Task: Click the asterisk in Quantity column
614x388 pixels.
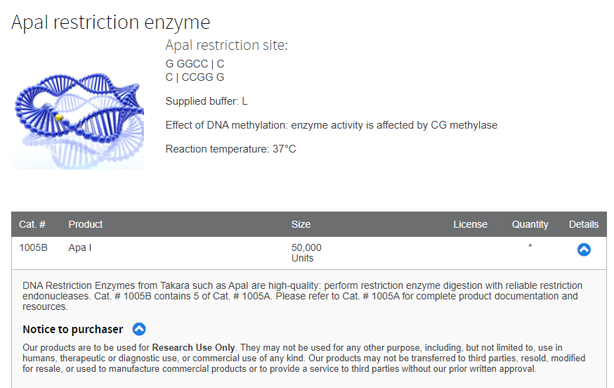Action: (x=530, y=246)
